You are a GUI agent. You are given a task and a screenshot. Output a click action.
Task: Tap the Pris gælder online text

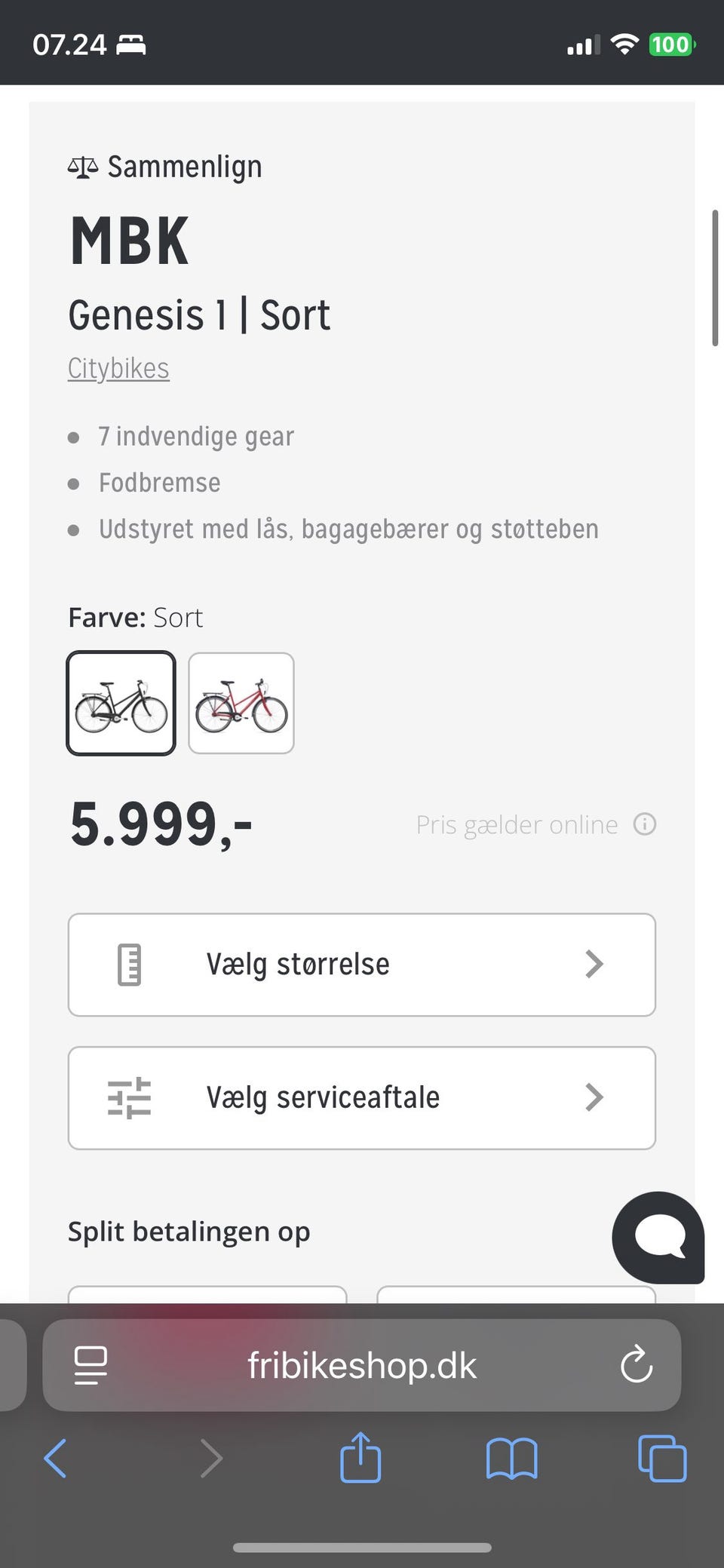[517, 824]
